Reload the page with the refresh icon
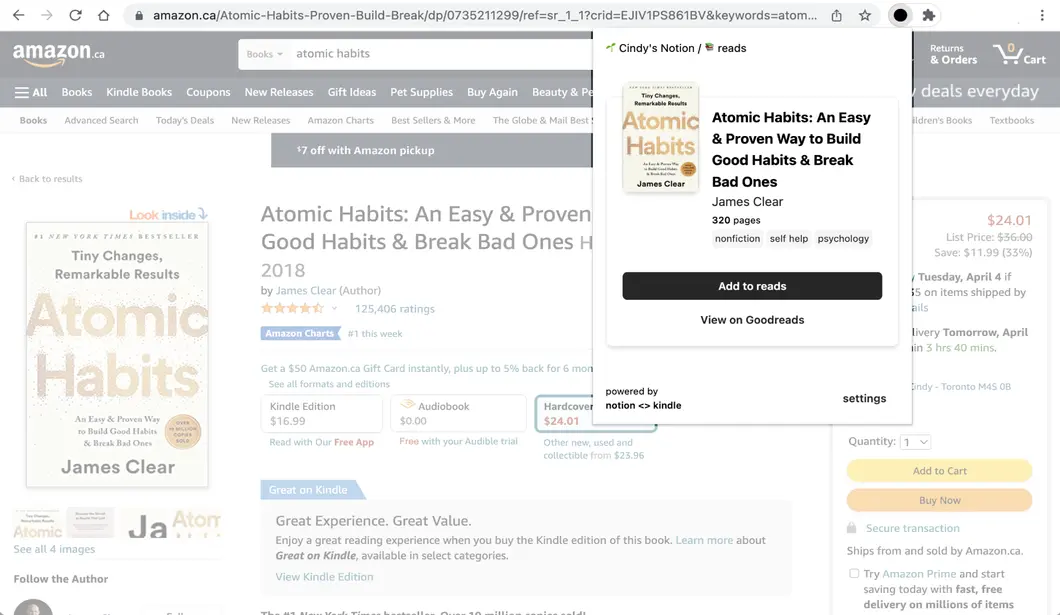The image size is (1060, 615). click(75, 16)
